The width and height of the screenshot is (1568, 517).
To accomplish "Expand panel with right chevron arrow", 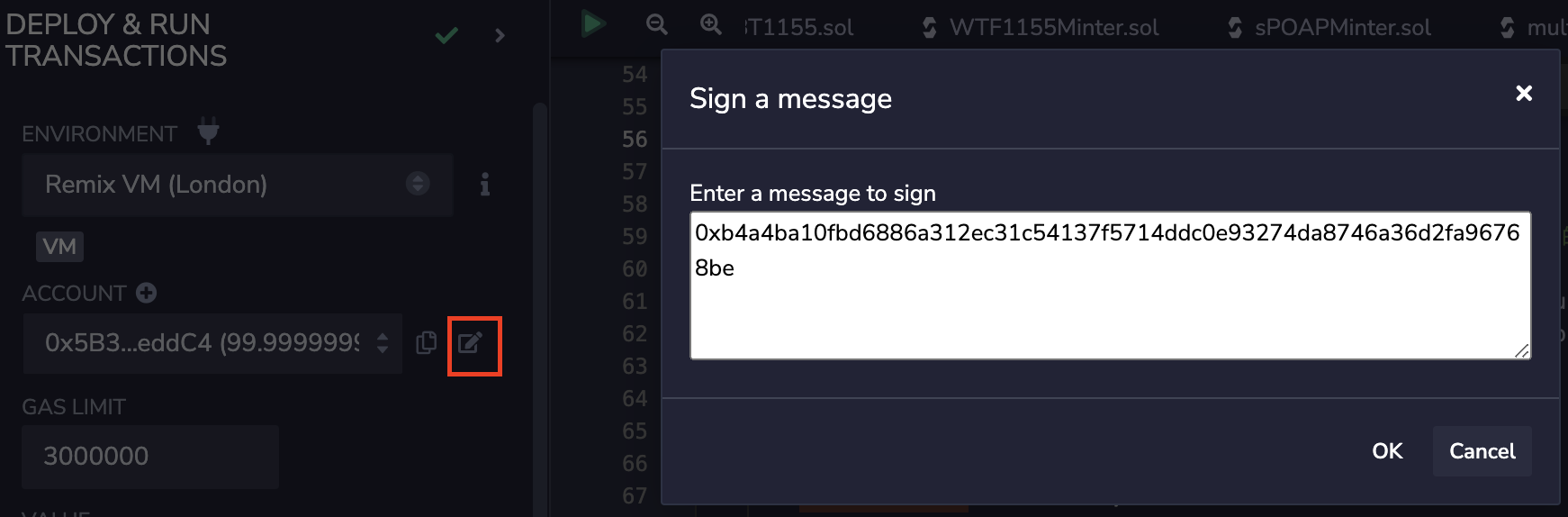I will pyautogui.click(x=500, y=35).
